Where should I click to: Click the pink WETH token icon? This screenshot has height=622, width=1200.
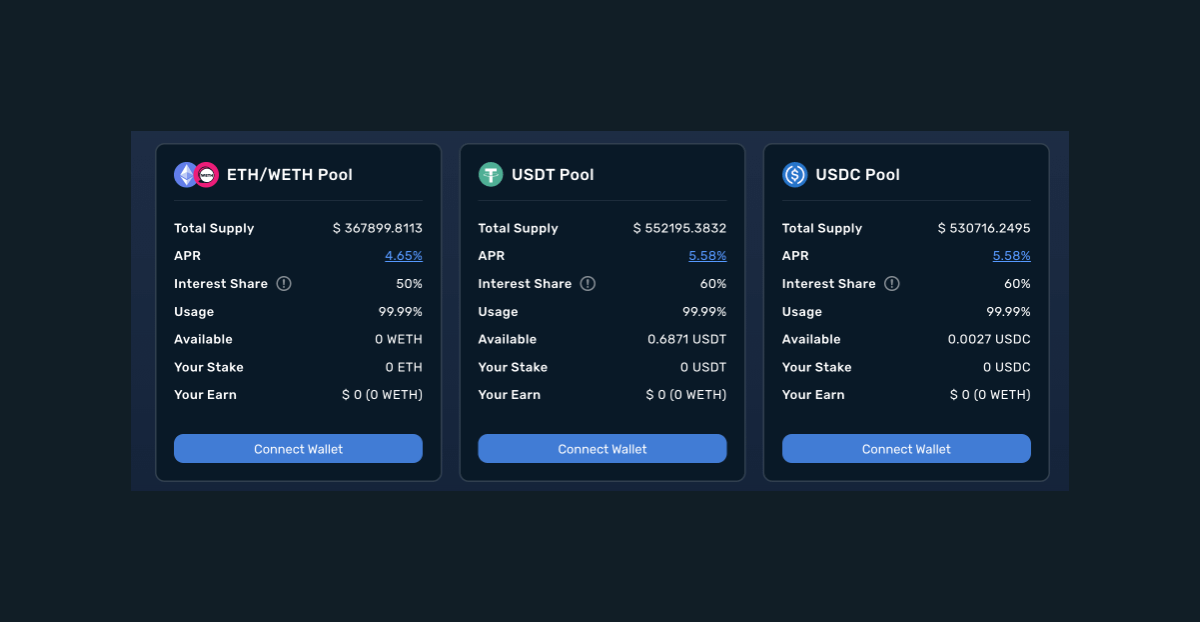[207, 175]
